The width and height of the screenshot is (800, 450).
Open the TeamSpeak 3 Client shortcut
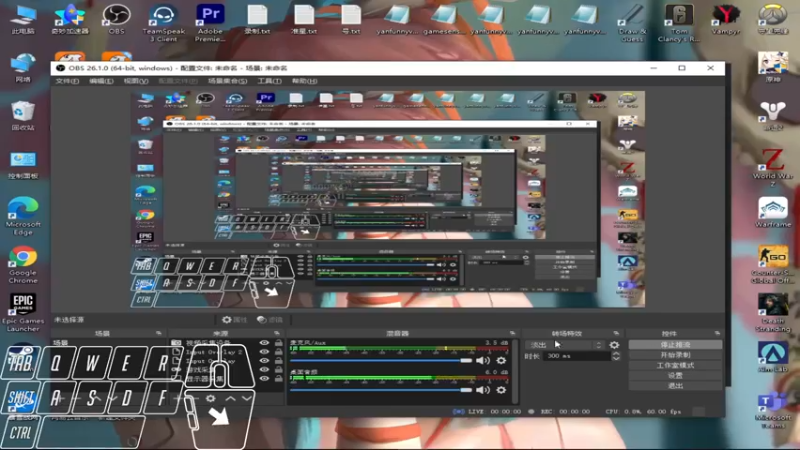(x=163, y=22)
